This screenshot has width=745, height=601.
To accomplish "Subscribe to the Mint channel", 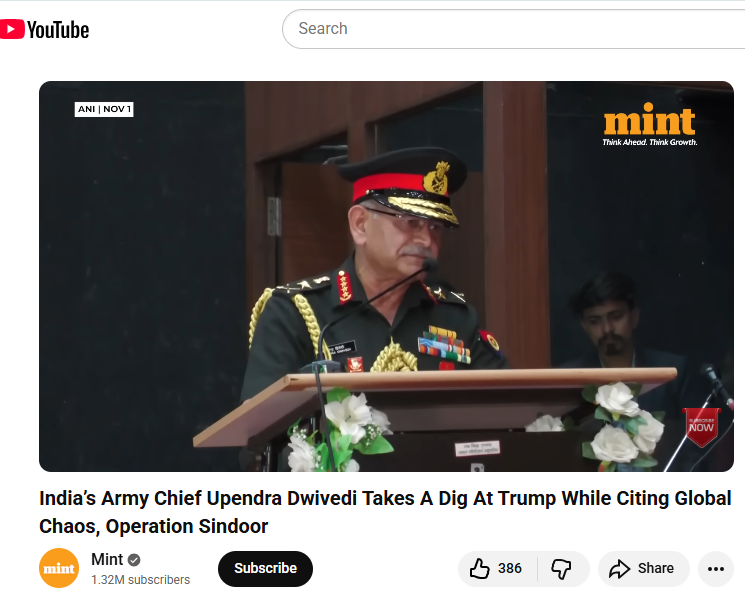I will point(265,568).
